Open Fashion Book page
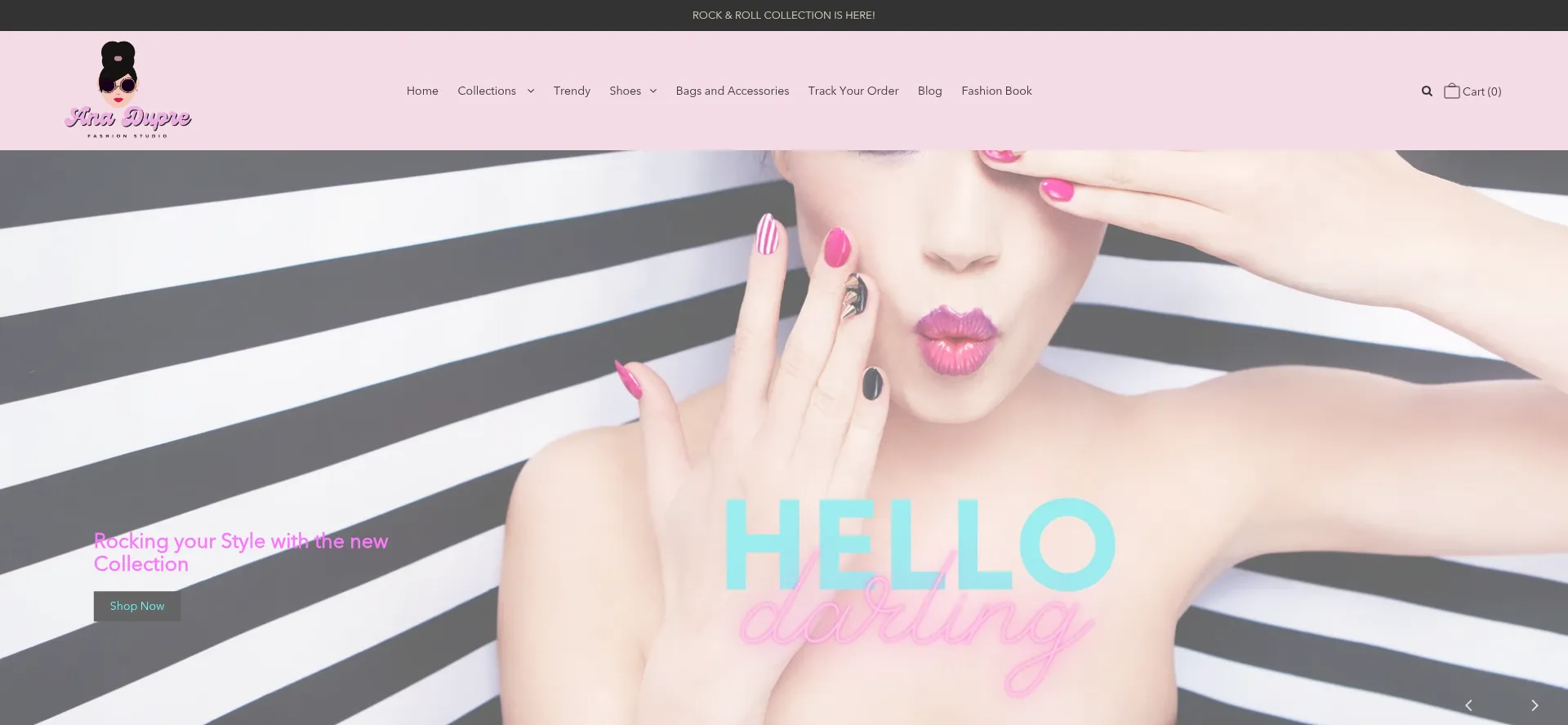The height and width of the screenshot is (725, 1568). coord(996,91)
